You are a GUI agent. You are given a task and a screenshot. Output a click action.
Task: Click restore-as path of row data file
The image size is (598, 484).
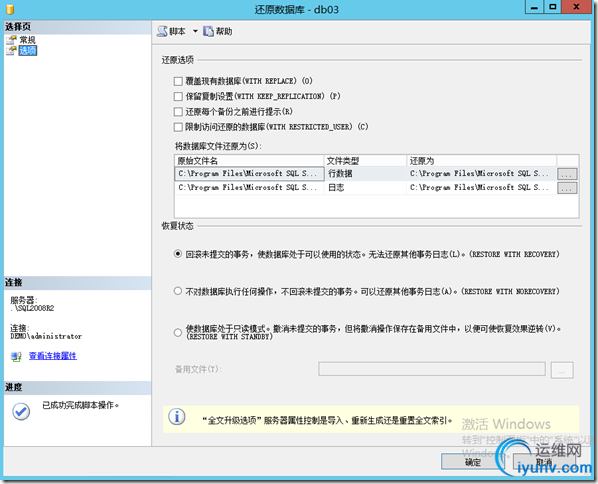[x=482, y=174]
